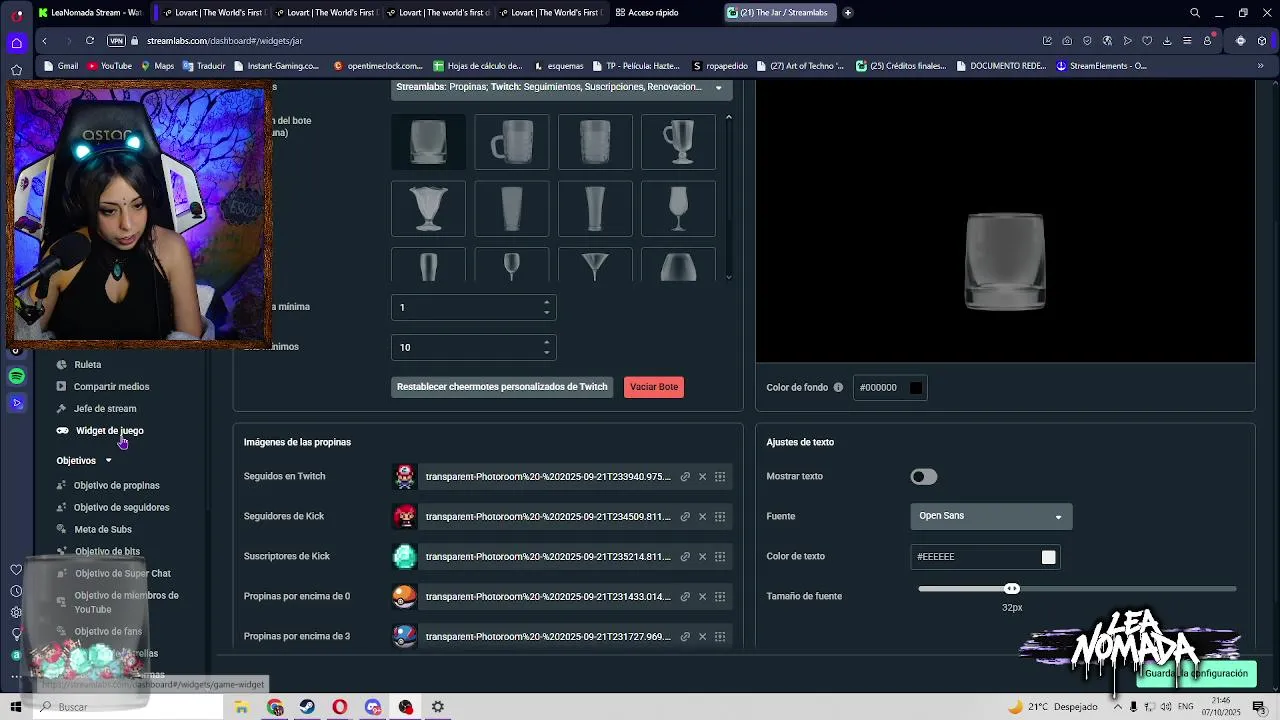This screenshot has height=720, width=1280.
Task: Open Ruleta in the sidebar
Action: 88,365
